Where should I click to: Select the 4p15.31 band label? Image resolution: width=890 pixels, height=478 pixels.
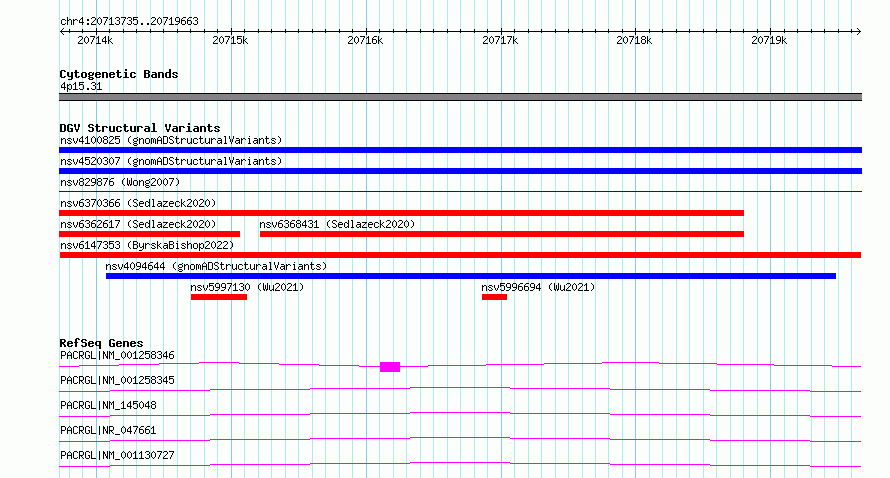(81, 86)
